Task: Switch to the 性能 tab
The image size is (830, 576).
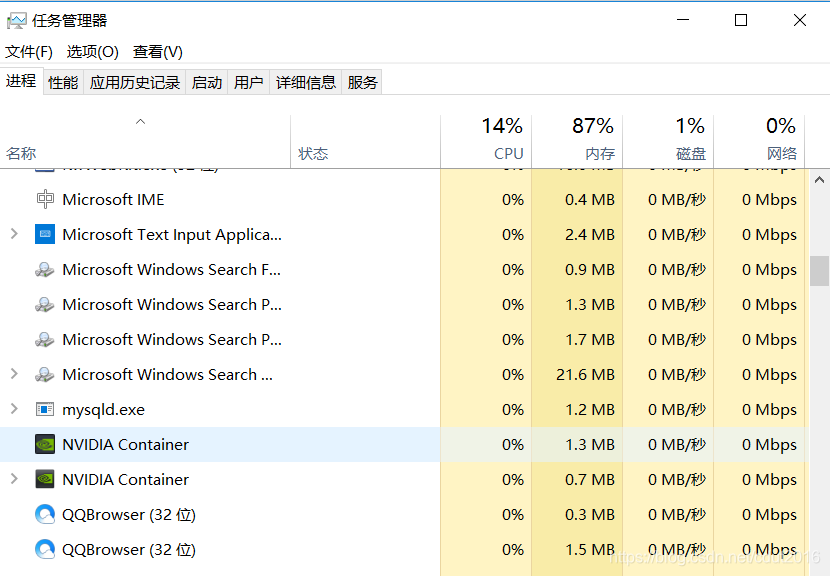Action: coord(63,83)
